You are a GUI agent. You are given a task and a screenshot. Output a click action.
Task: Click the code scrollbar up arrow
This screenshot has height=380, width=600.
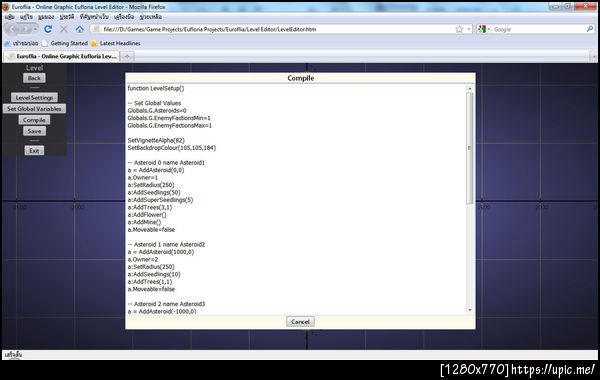(x=470, y=88)
